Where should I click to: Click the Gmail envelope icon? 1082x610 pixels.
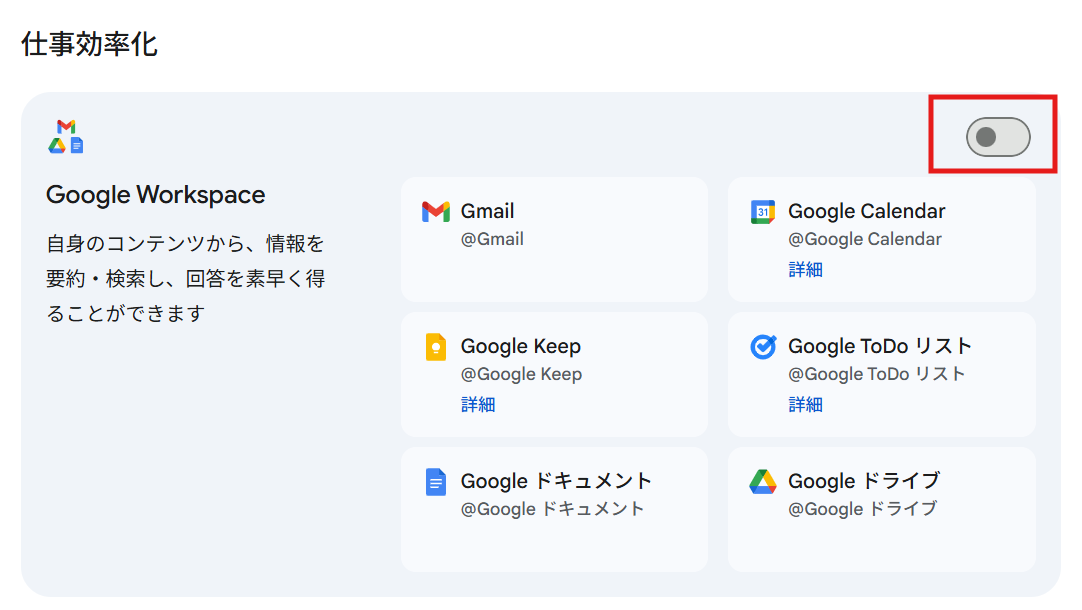(435, 211)
